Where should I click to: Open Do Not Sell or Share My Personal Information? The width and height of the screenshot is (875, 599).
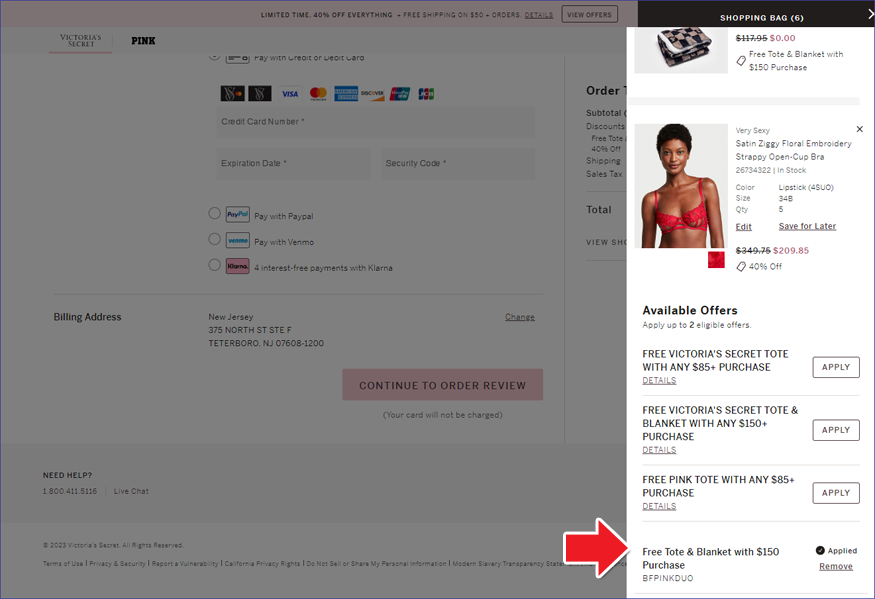[x=376, y=564]
